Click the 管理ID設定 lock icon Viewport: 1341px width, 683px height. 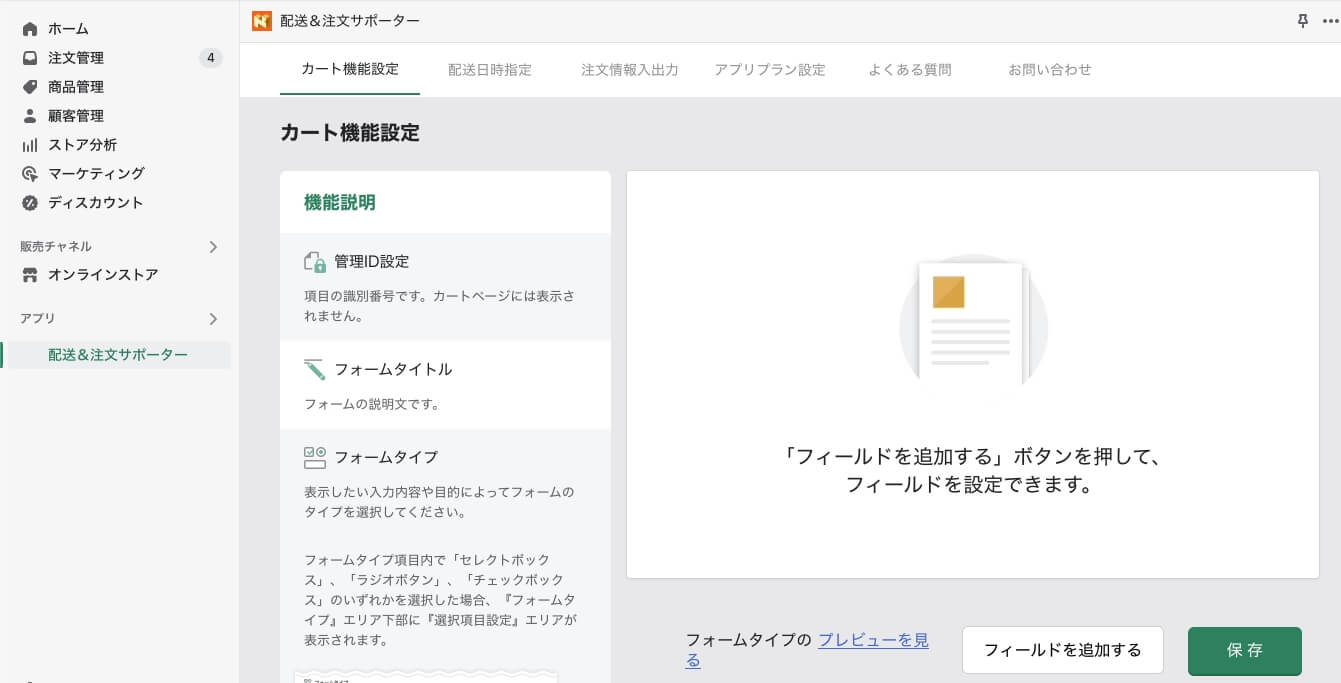pyautogui.click(x=315, y=261)
